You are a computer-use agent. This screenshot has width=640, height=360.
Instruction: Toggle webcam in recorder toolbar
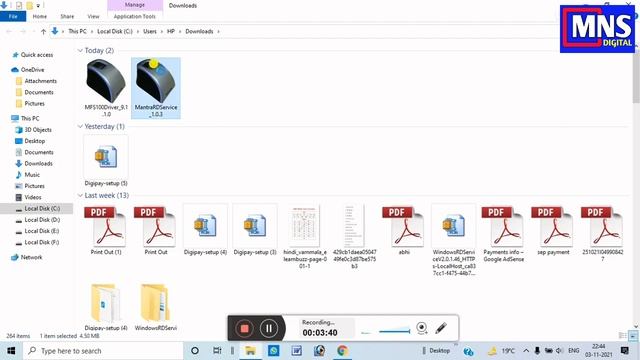click(x=422, y=328)
